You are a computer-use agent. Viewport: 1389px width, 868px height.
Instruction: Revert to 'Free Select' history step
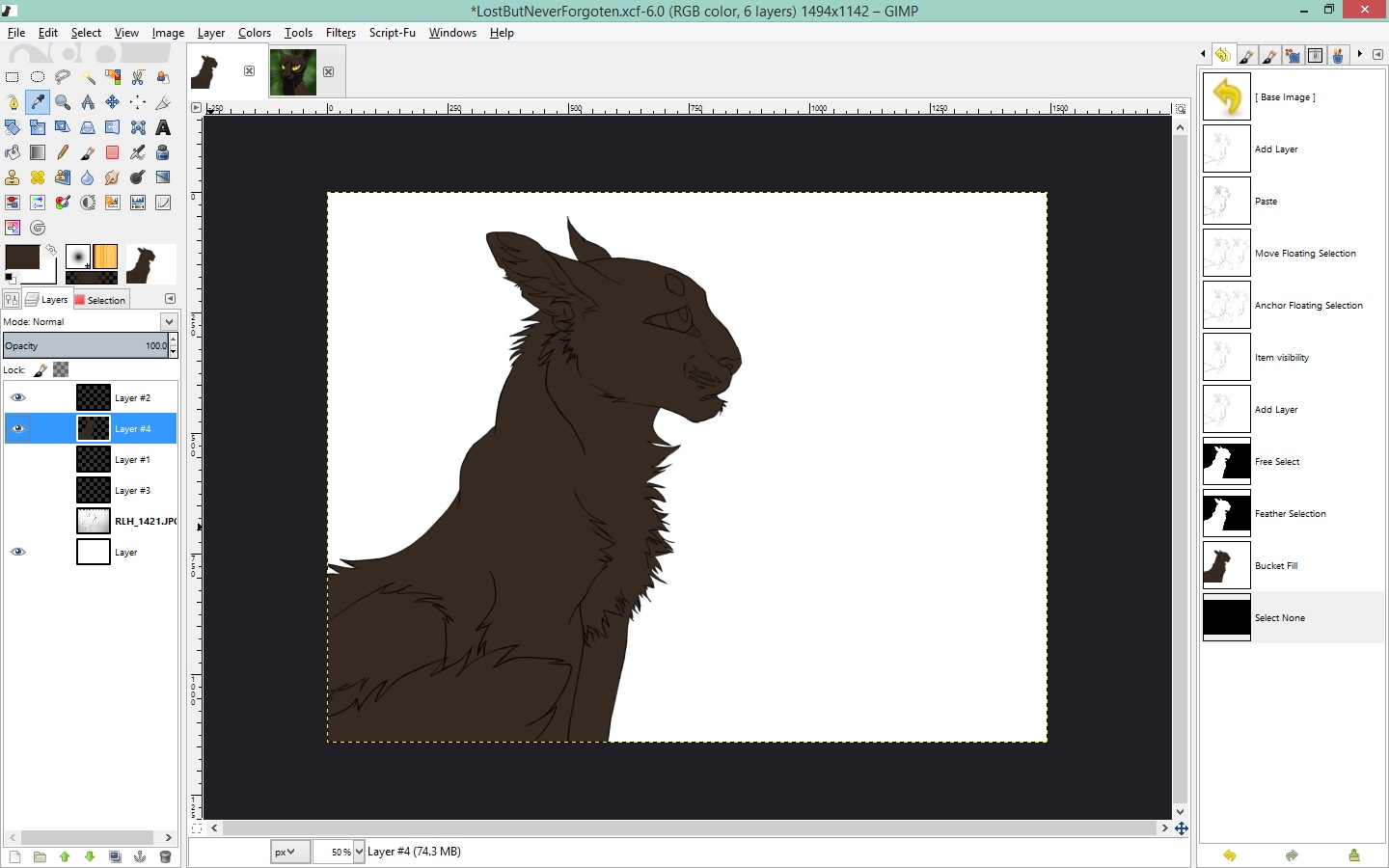(x=1293, y=462)
